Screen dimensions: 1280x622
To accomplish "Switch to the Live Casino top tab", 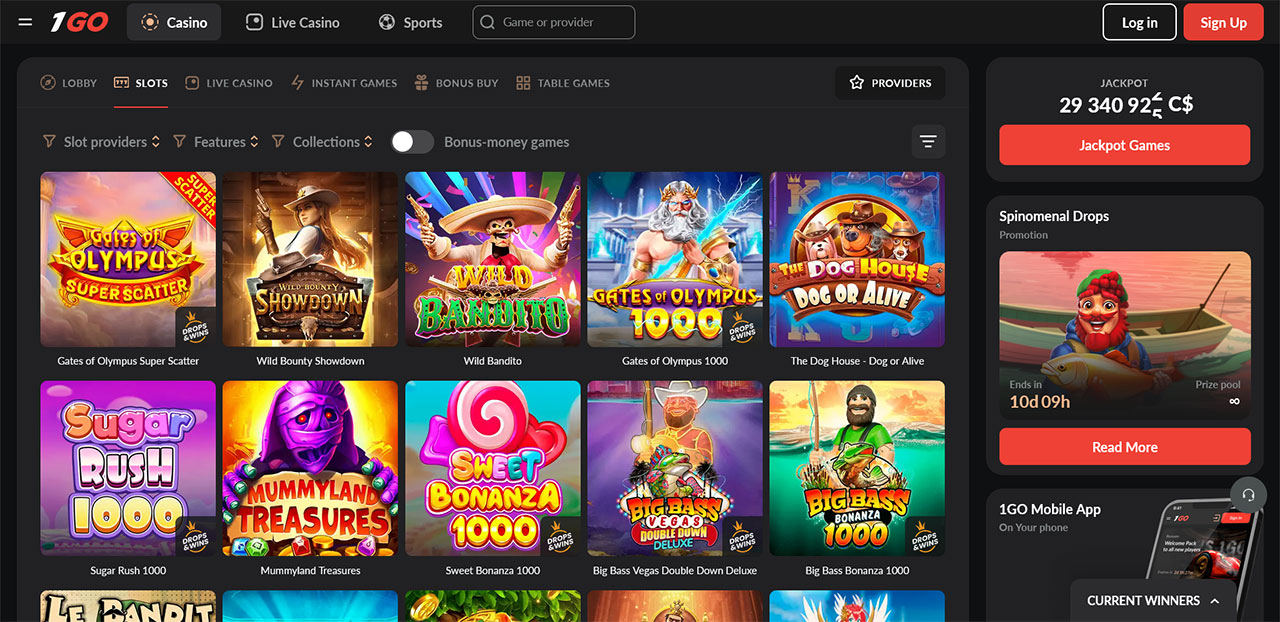I will click(293, 22).
